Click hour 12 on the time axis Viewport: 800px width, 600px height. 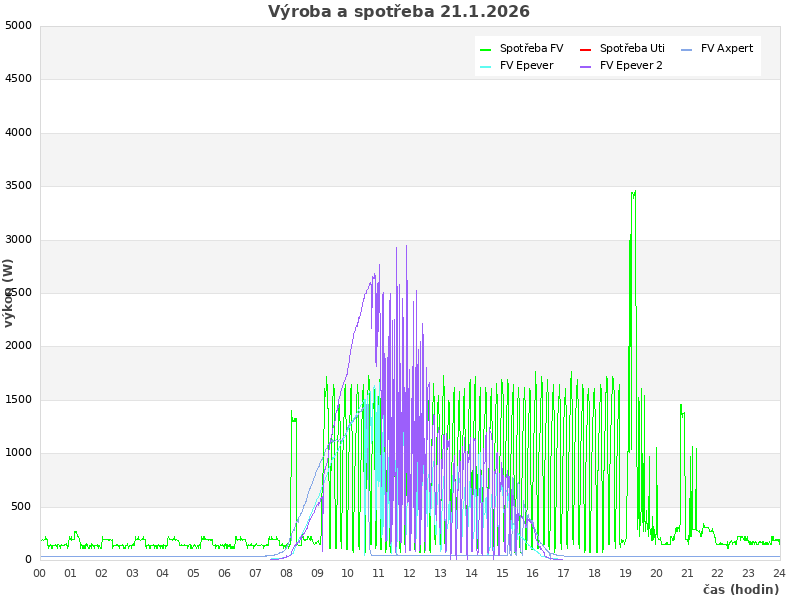[409, 573]
